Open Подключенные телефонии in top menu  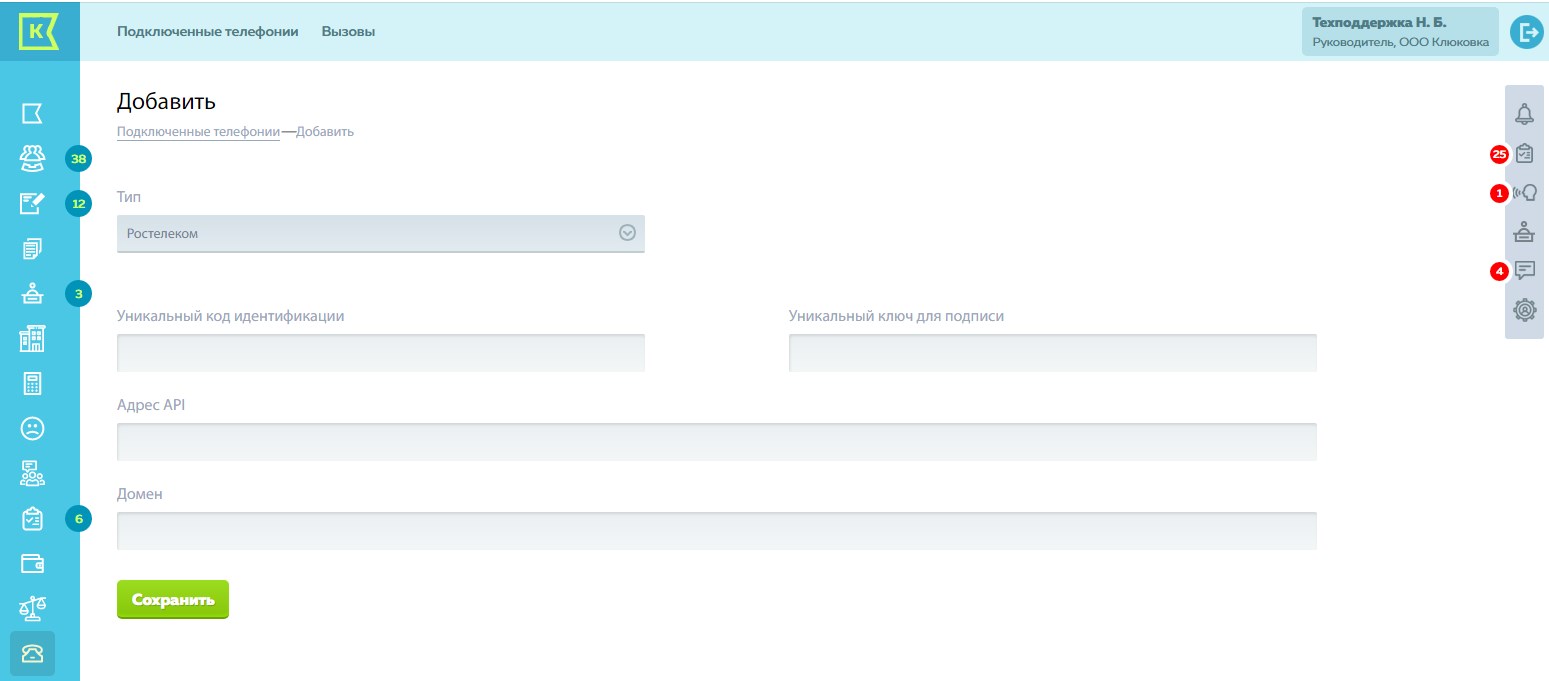pyautogui.click(x=207, y=31)
